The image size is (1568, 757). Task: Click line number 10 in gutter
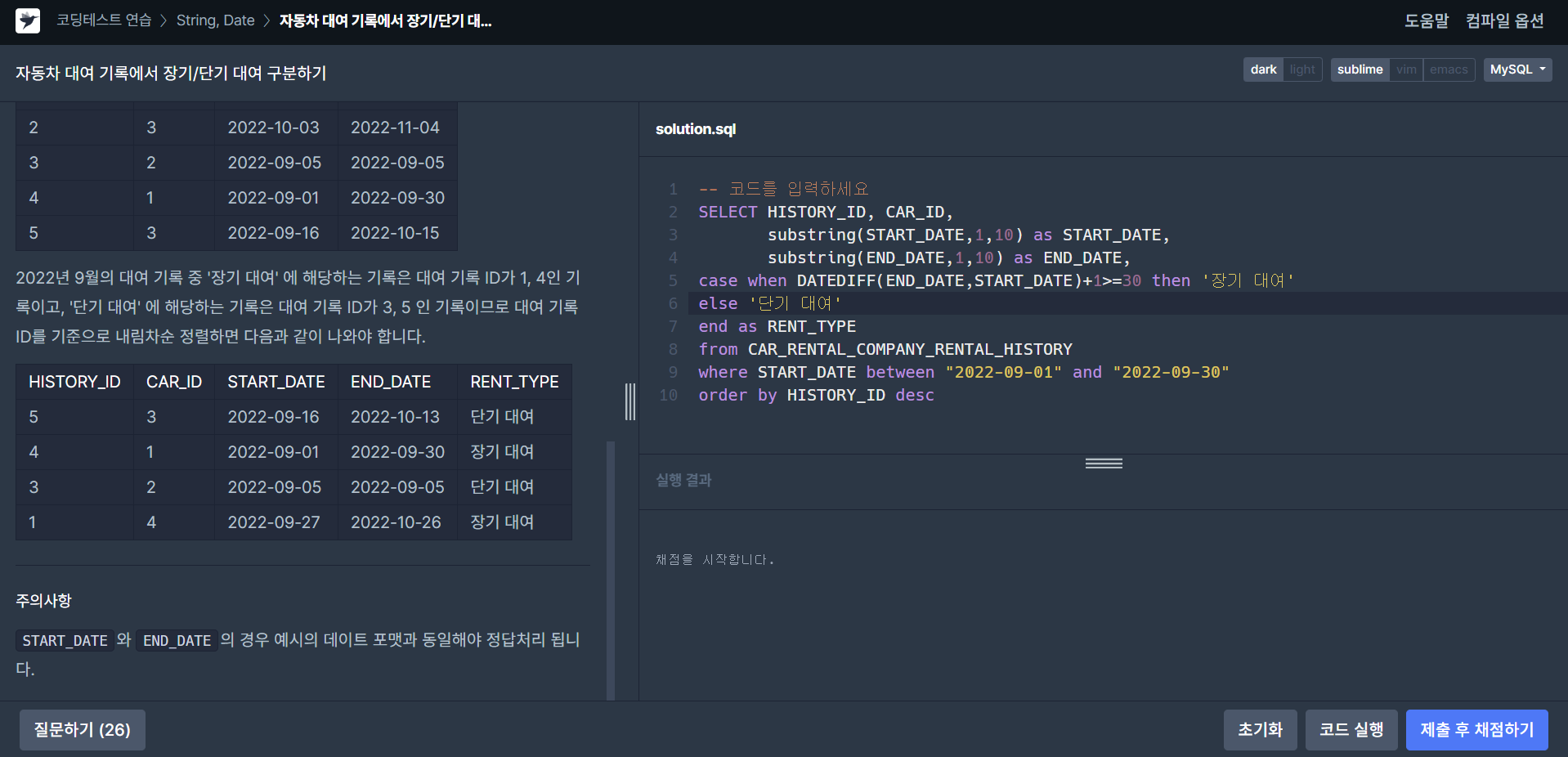coord(669,395)
